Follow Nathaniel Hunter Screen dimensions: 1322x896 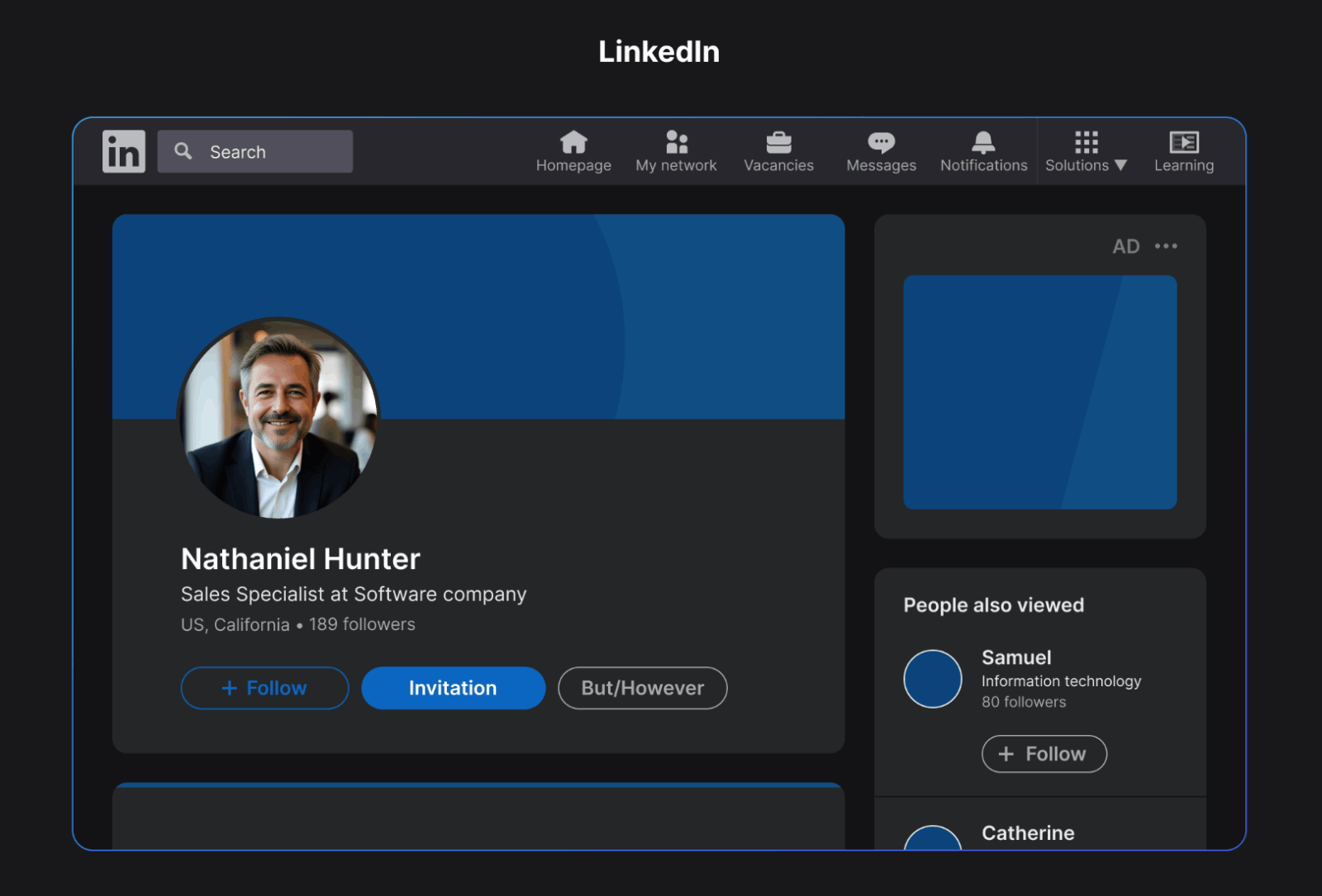264,688
